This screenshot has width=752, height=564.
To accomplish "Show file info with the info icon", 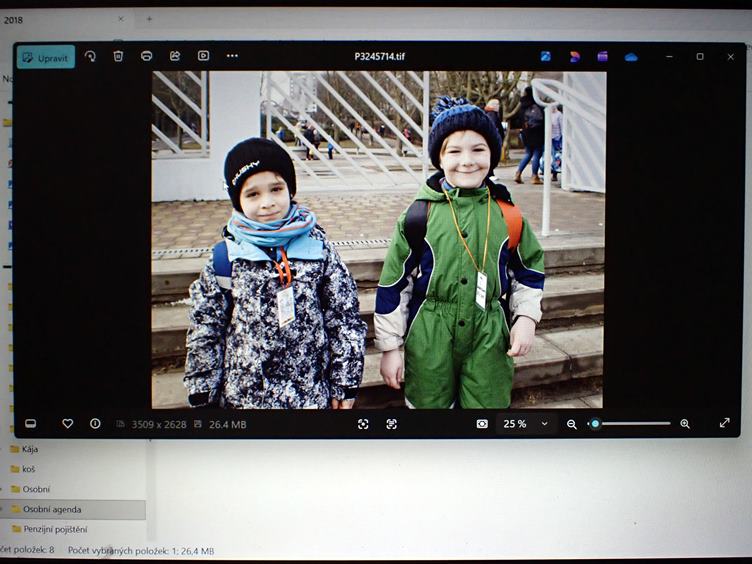I will 95,424.
